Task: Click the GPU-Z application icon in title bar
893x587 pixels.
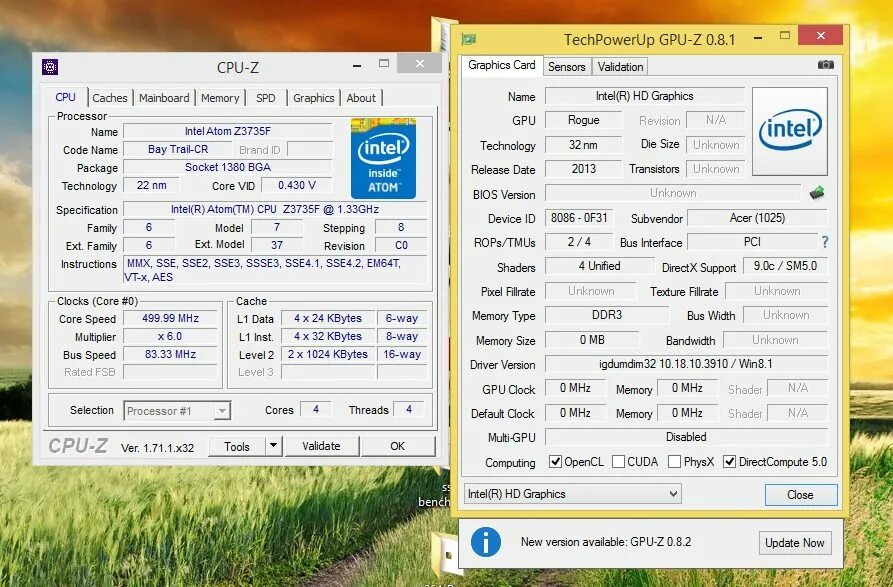Action: pyautogui.click(x=469, y=39)
